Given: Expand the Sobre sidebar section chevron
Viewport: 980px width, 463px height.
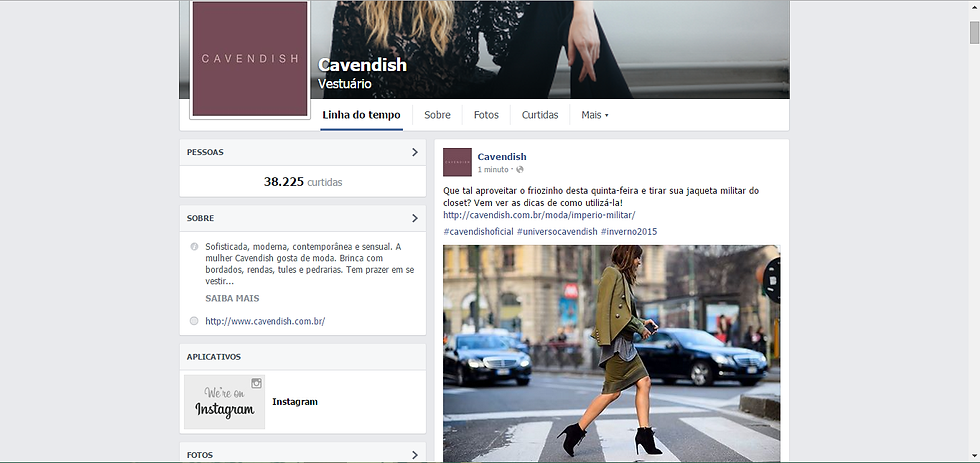Looking at the screenshot, I should [x=414, y=218].
